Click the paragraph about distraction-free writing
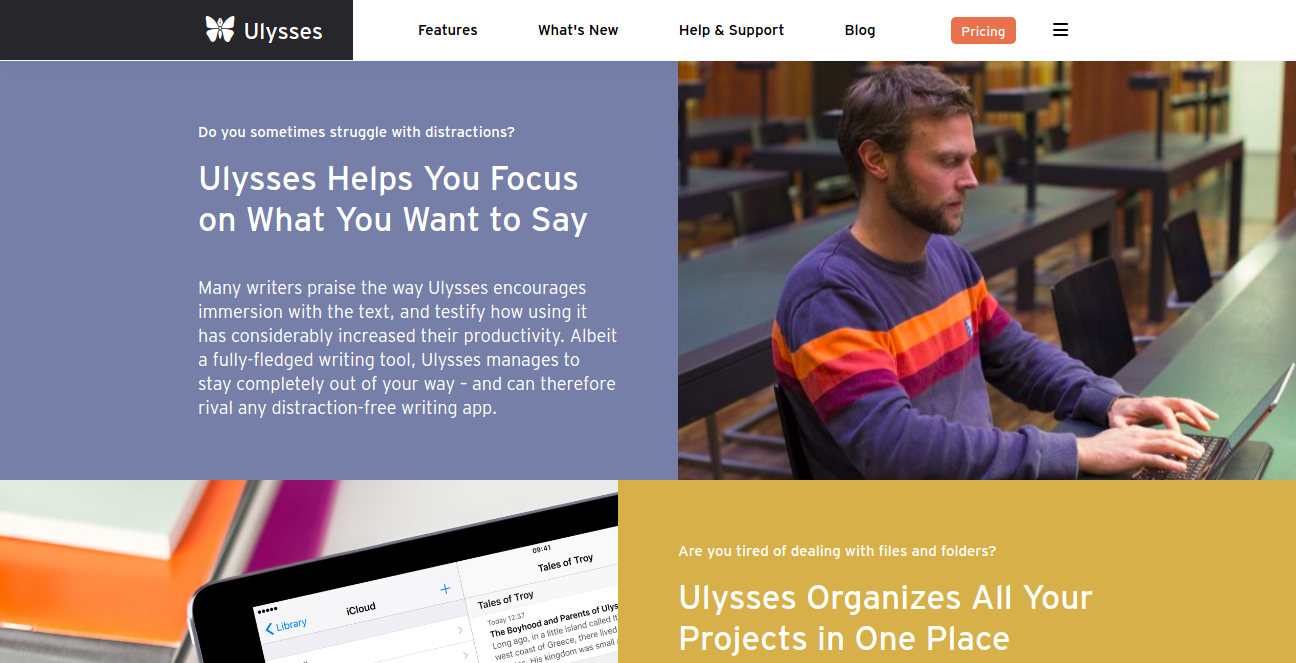The height and width of the screenshot is (663, 1296). 407,348
